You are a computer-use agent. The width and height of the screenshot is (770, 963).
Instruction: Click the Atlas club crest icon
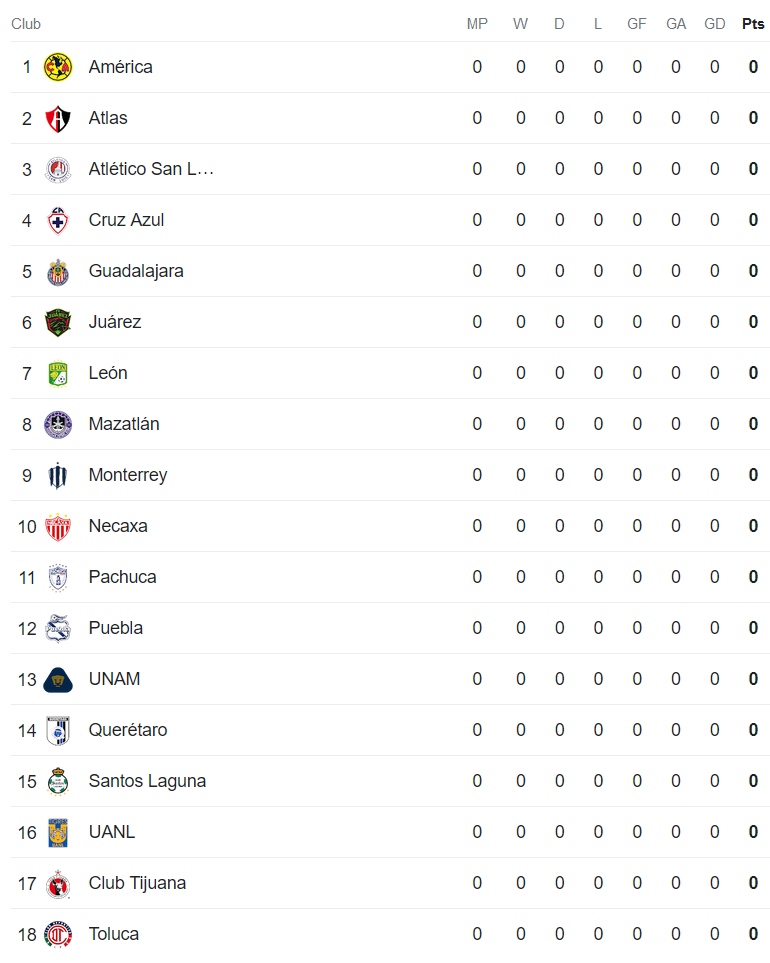(58, 118)
